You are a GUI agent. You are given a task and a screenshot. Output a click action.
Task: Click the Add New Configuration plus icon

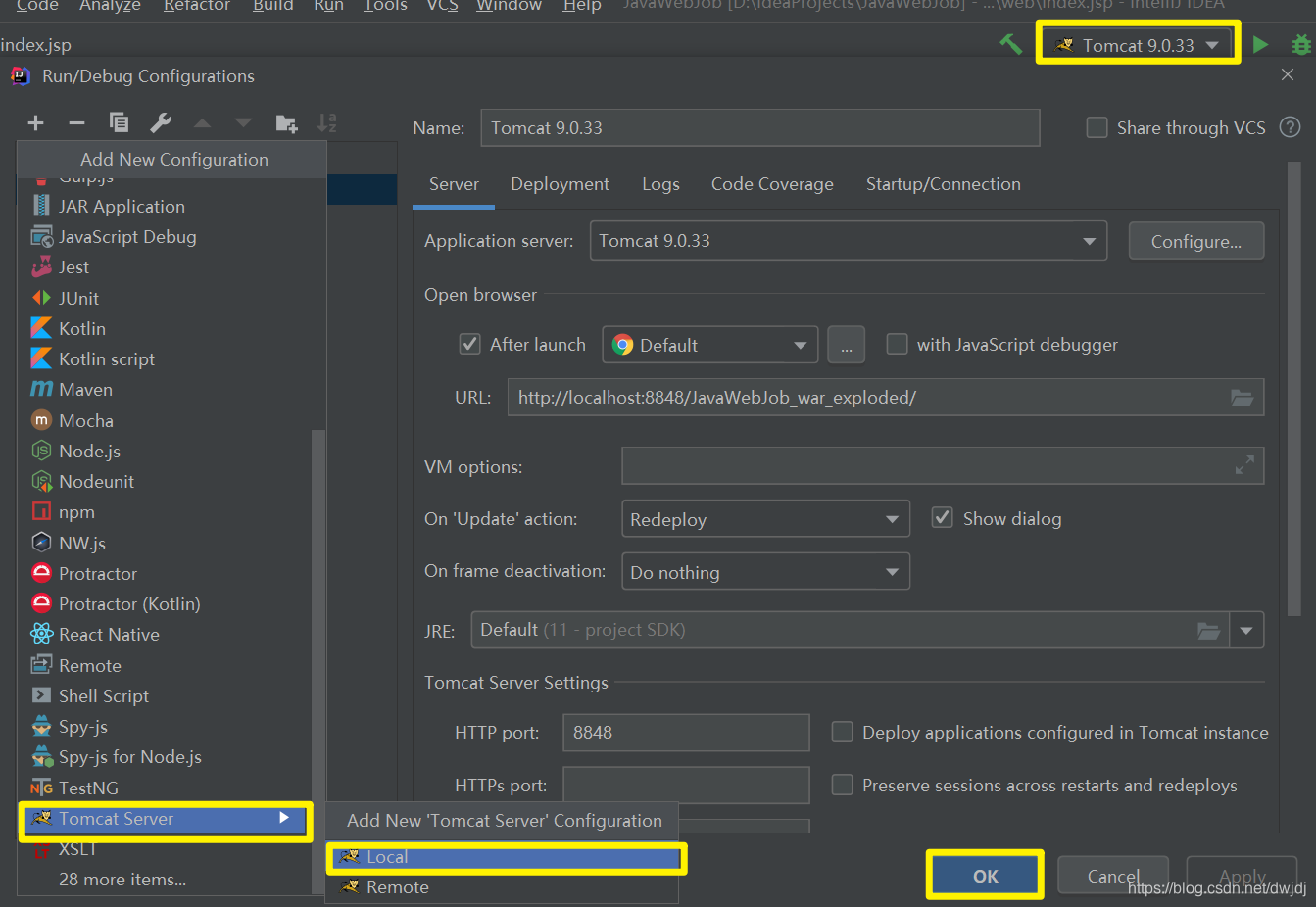pos(36,122)
